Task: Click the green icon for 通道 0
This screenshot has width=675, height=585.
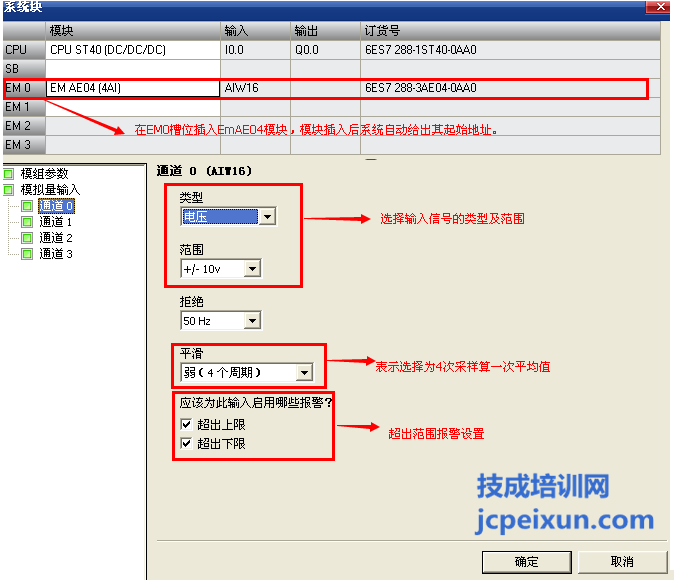Action: (x=27, y=206)
